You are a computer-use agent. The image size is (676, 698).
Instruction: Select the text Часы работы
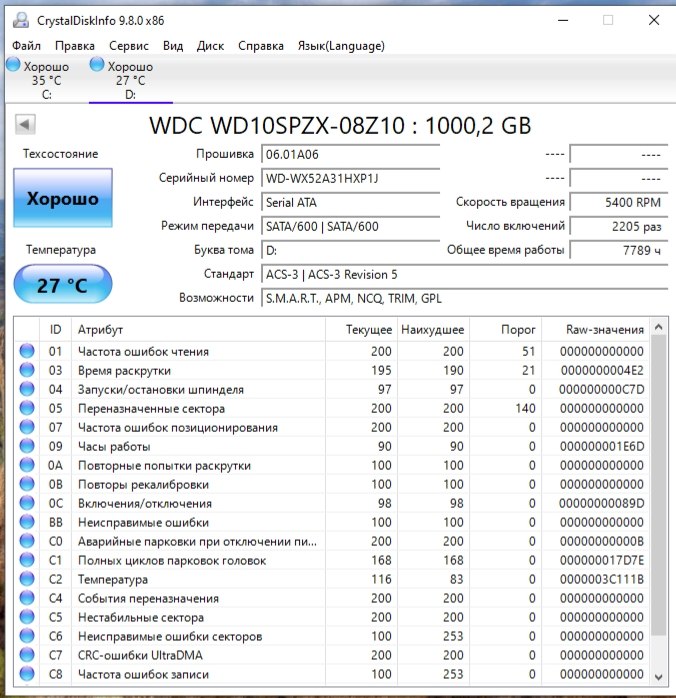114,446
